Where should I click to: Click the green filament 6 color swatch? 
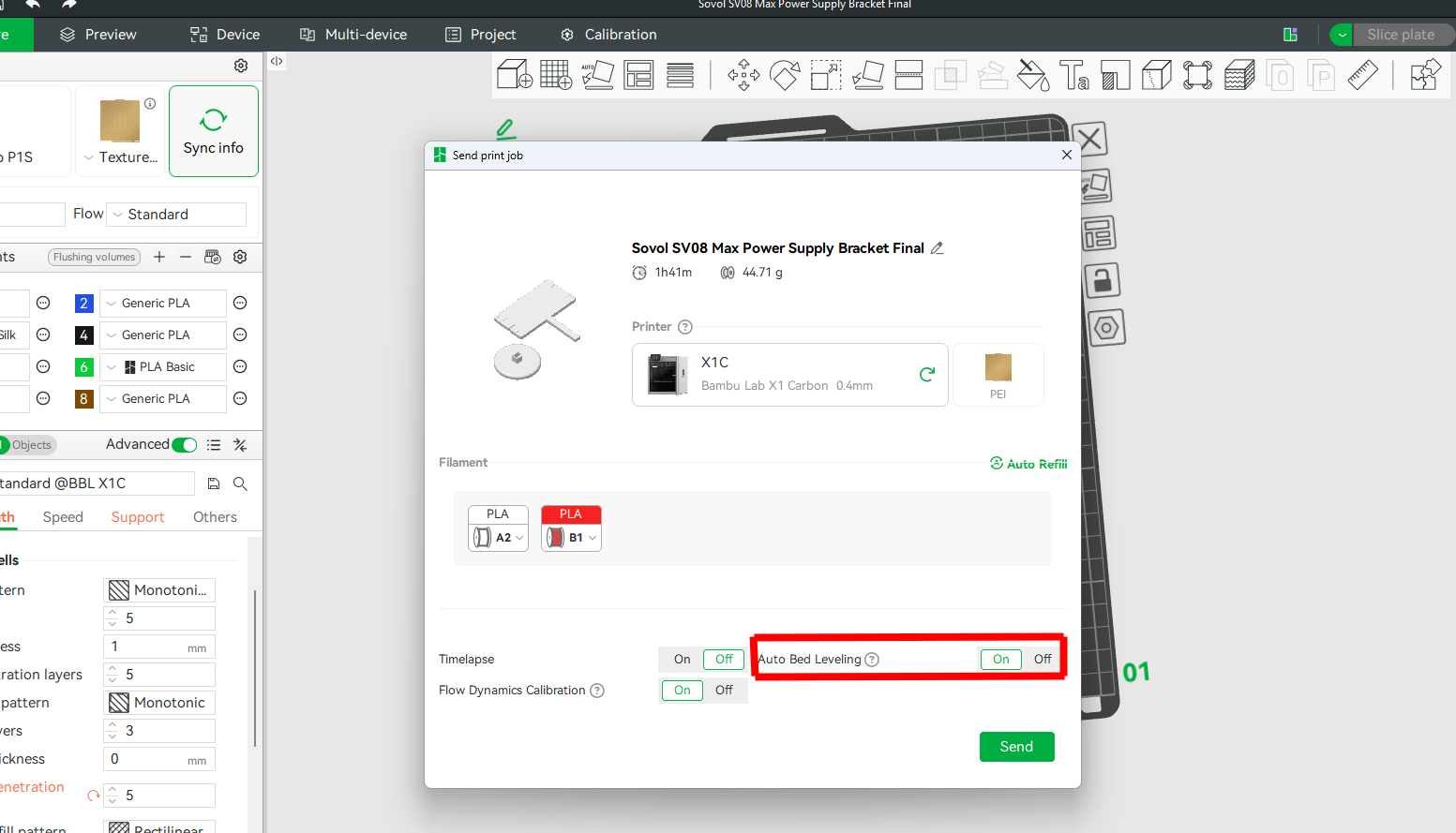click(x=83, y=366)
